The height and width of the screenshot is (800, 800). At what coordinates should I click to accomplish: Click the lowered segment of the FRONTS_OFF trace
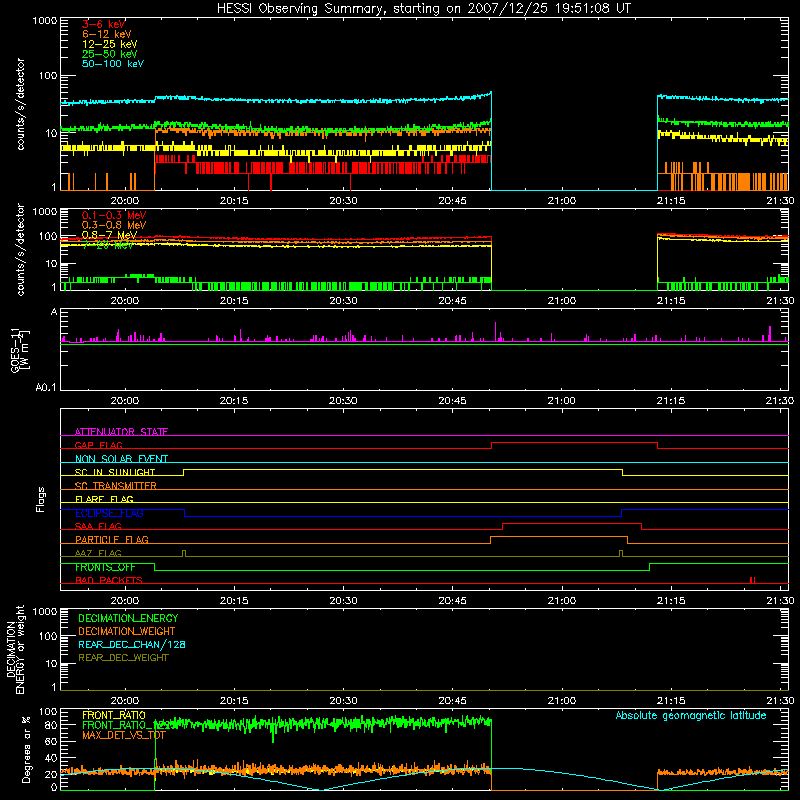tap(402, 570)
